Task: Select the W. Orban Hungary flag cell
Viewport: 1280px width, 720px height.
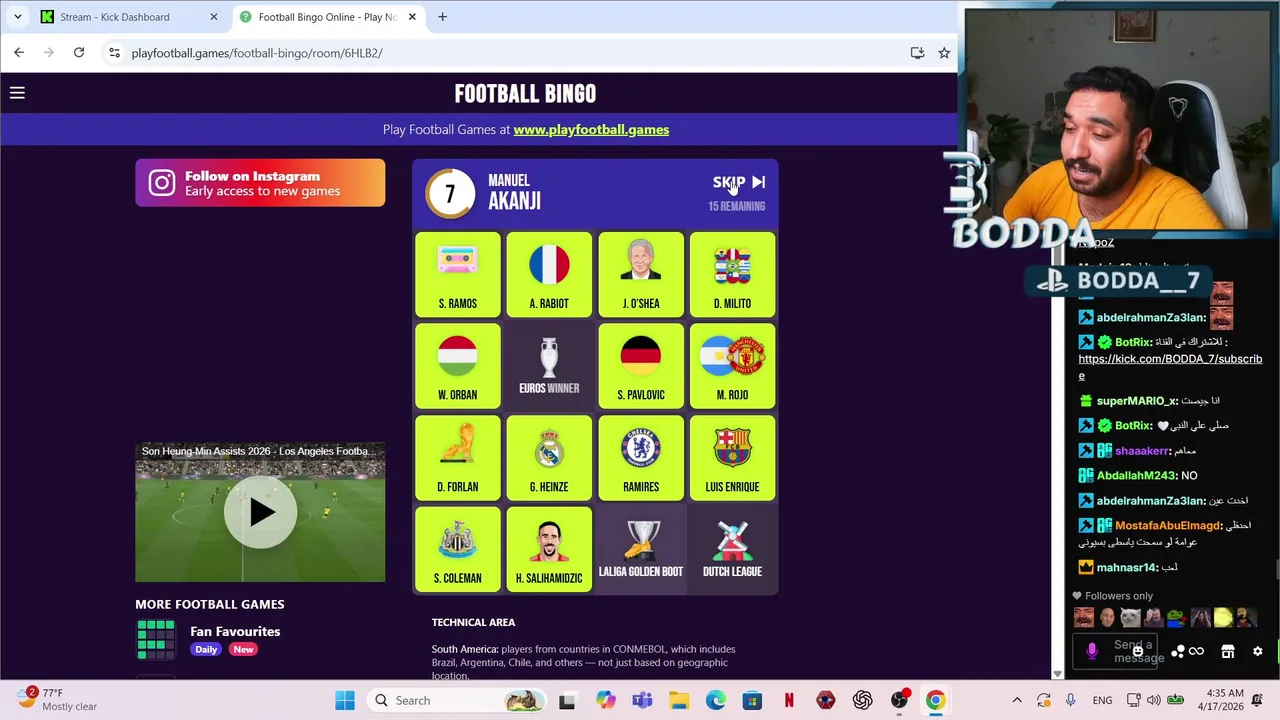Action: click(x=458, y=366)
